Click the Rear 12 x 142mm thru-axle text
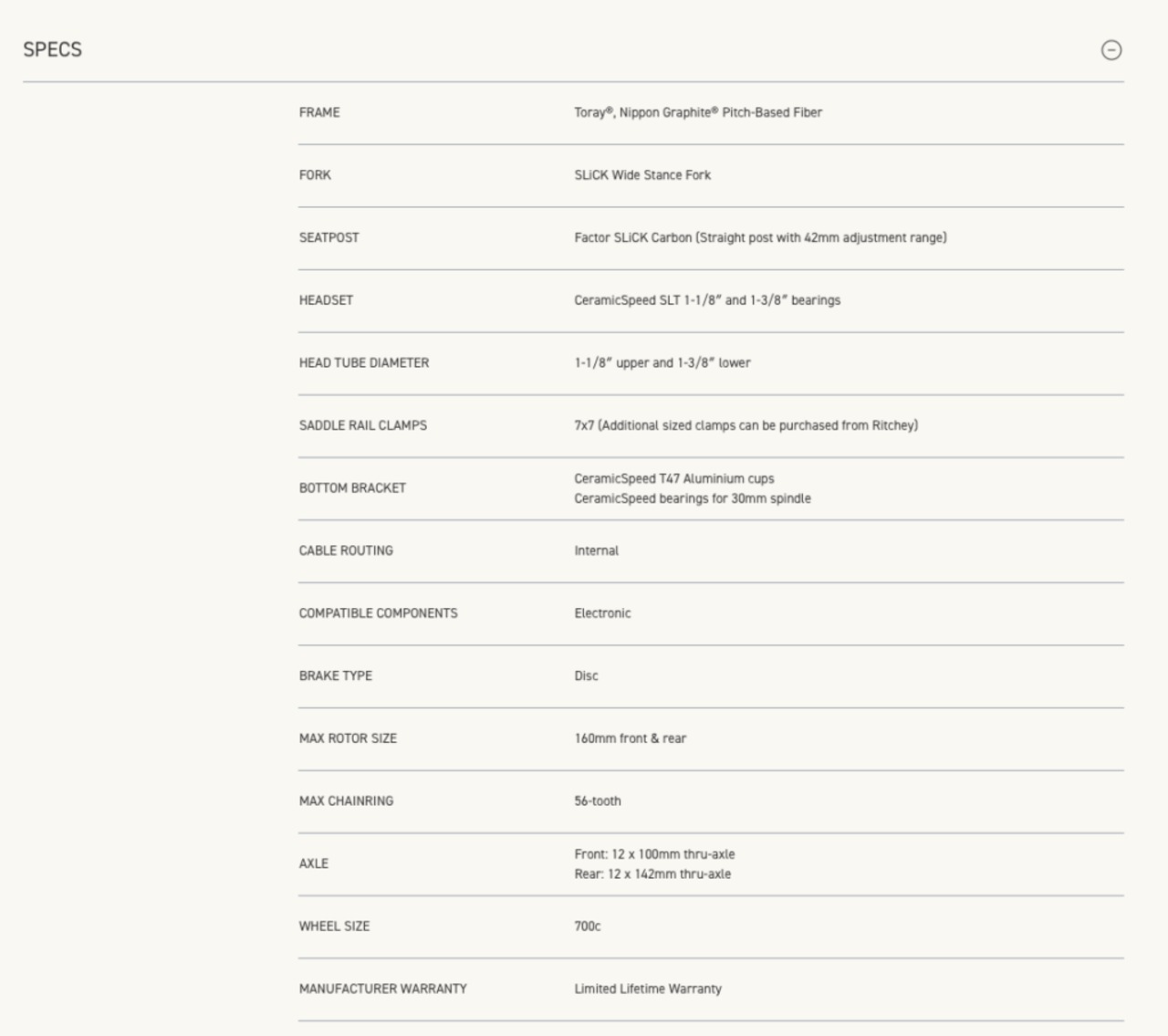 (652, 874)
